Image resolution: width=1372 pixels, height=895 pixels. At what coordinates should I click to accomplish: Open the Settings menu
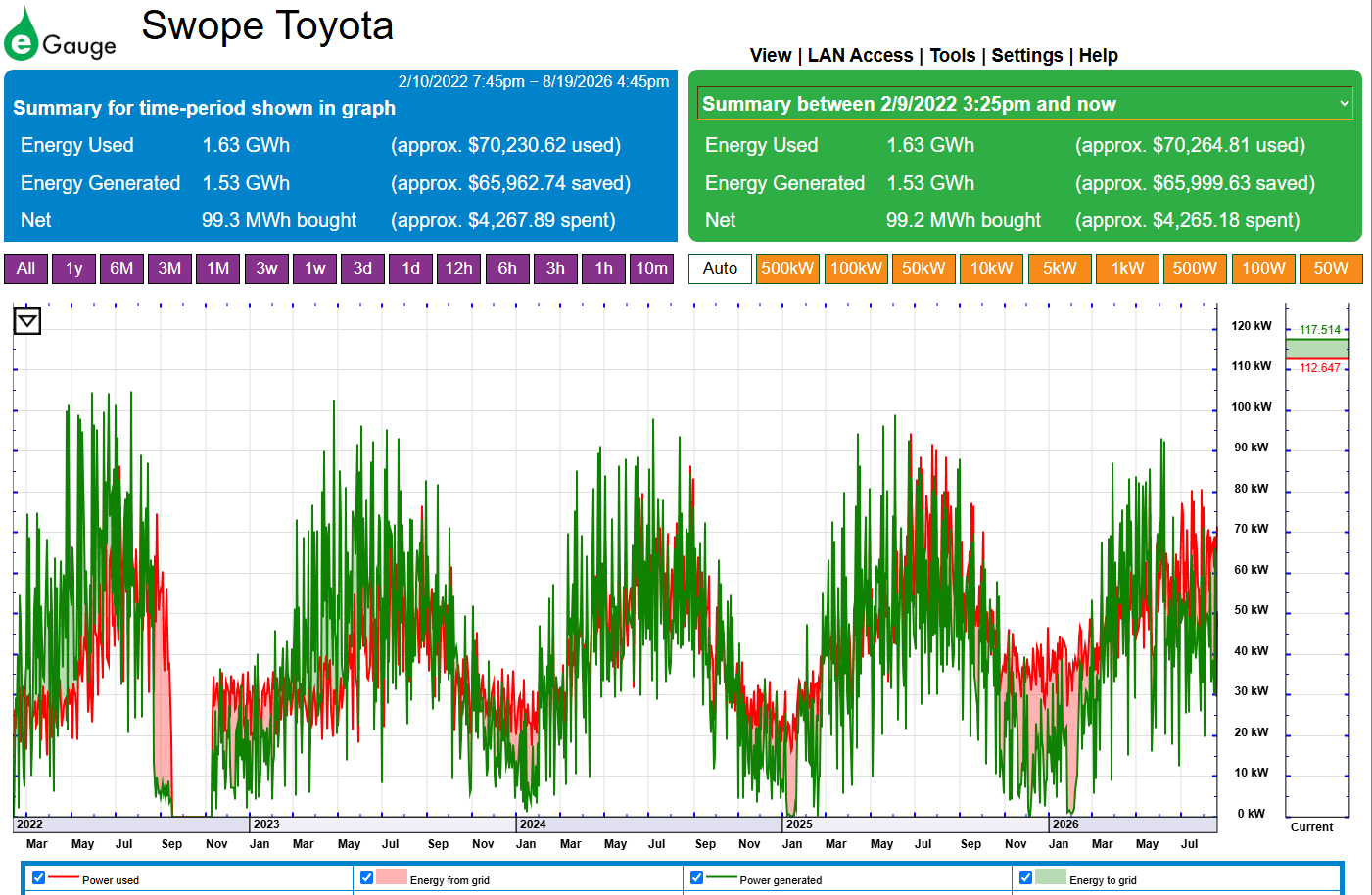(x=1027, y=55)
